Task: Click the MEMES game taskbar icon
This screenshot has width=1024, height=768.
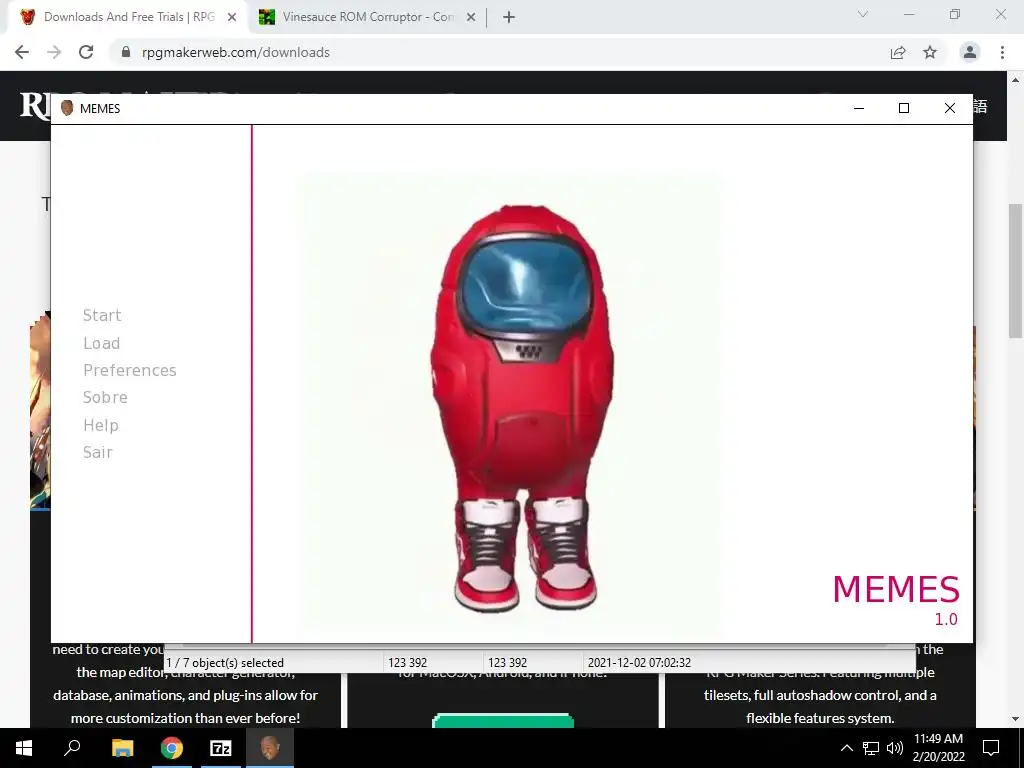Action: click(270, 748)
